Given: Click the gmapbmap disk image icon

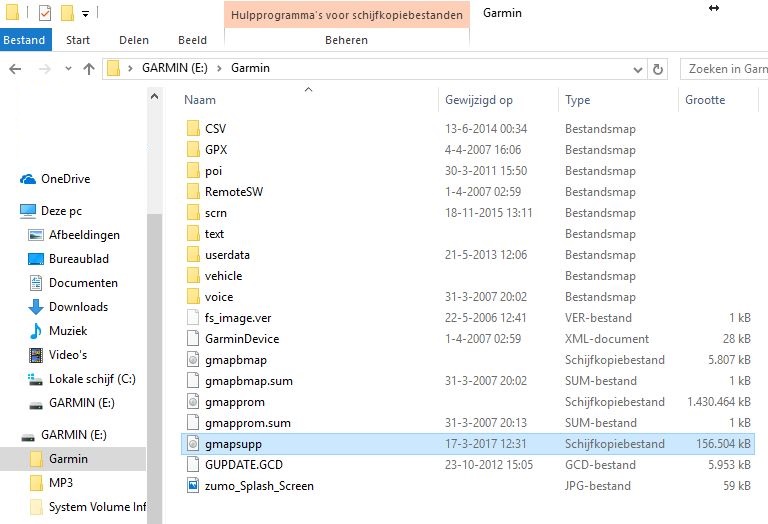Looking at the screenshot, I should coord(193,360).
